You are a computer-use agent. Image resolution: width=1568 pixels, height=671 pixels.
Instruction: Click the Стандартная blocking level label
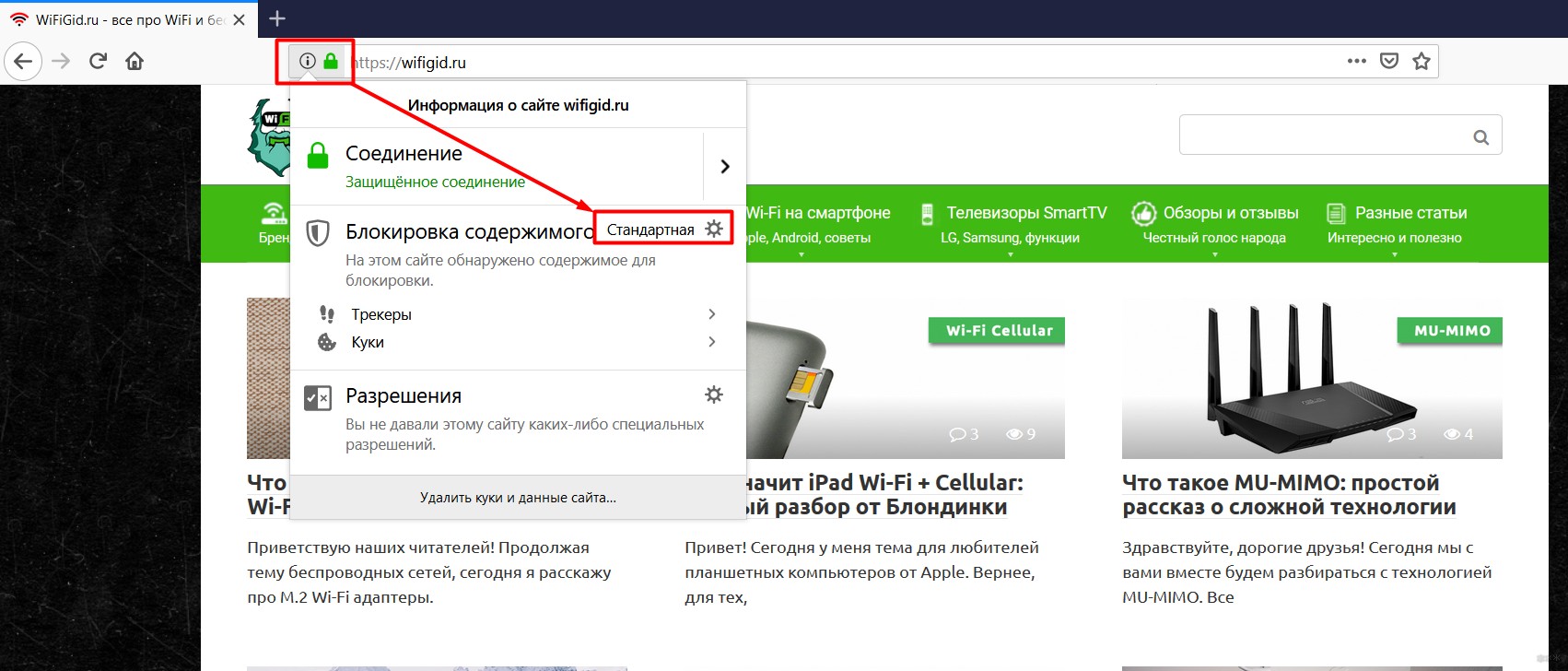(650, 230)
